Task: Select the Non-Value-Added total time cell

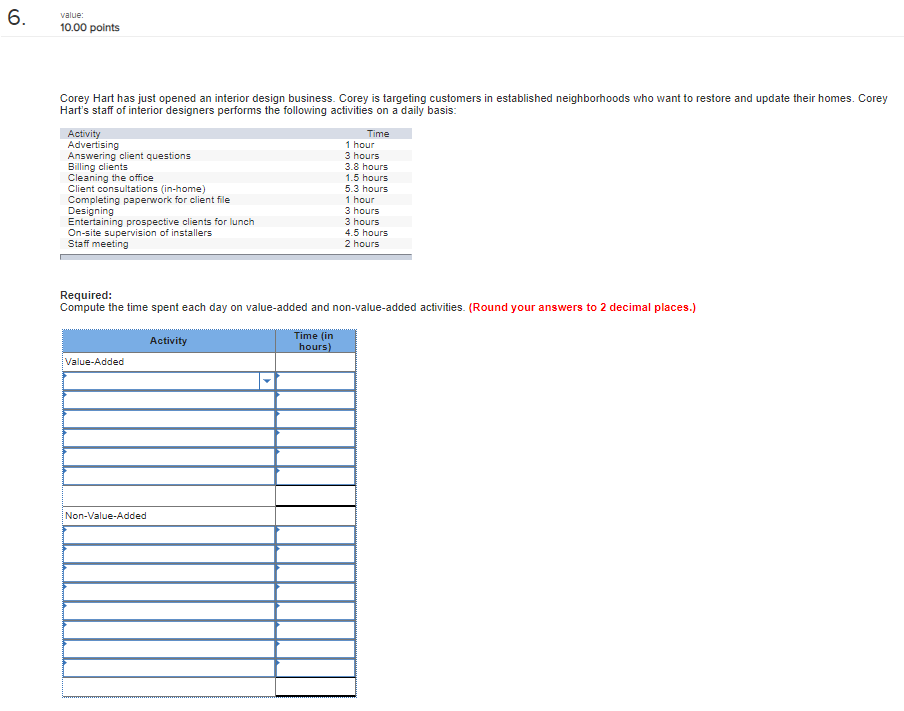Action: coord(315,687)
